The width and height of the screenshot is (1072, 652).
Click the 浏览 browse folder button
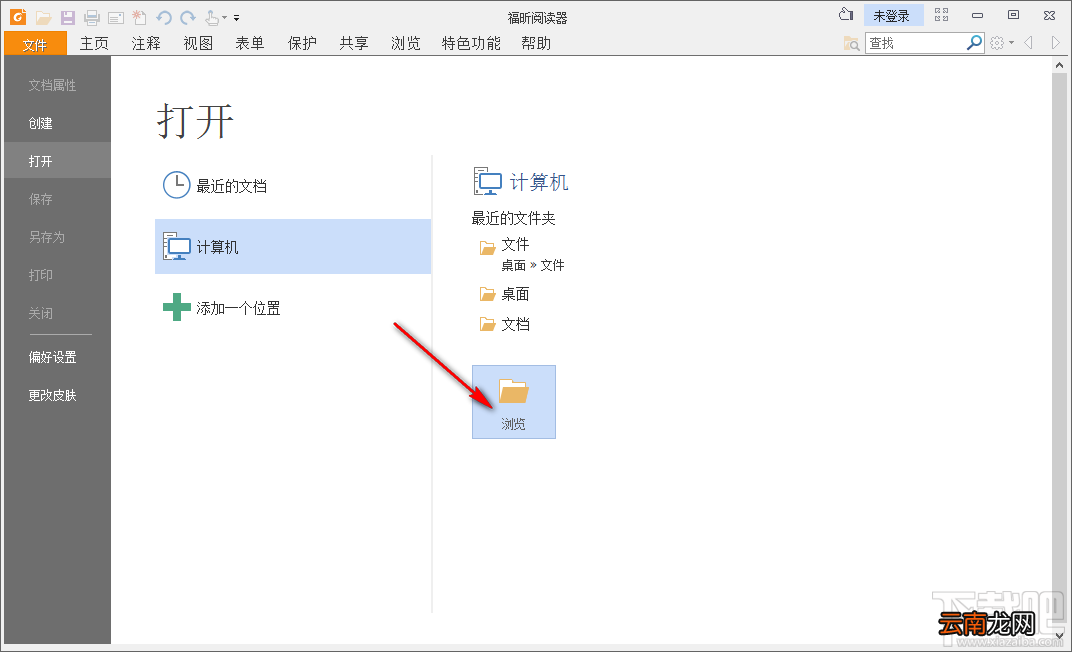513,402
